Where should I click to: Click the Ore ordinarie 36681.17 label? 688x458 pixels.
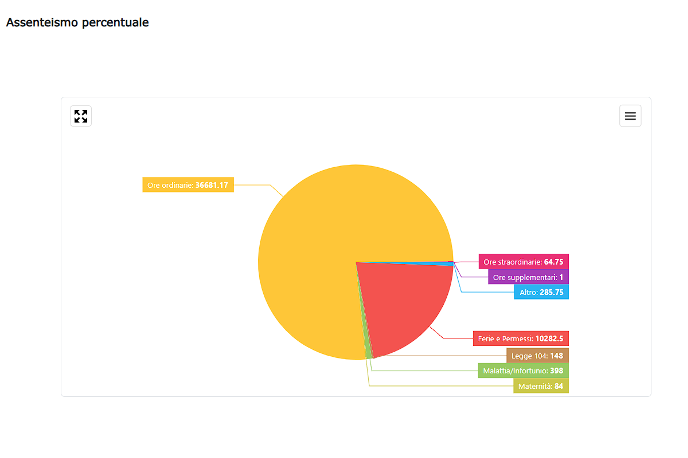click(188, 185)
